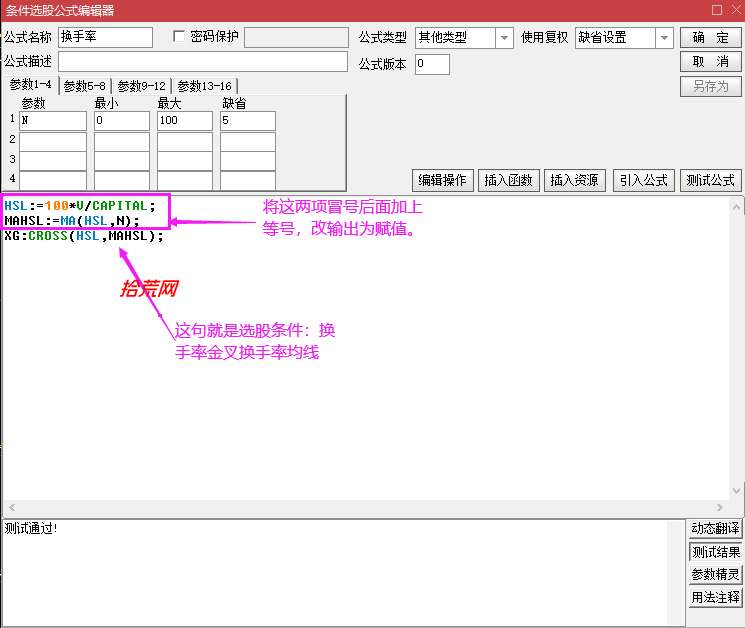Focus the 公式名称 field containing 换手率
745x628 pixels.
click(x=105, y=37)
